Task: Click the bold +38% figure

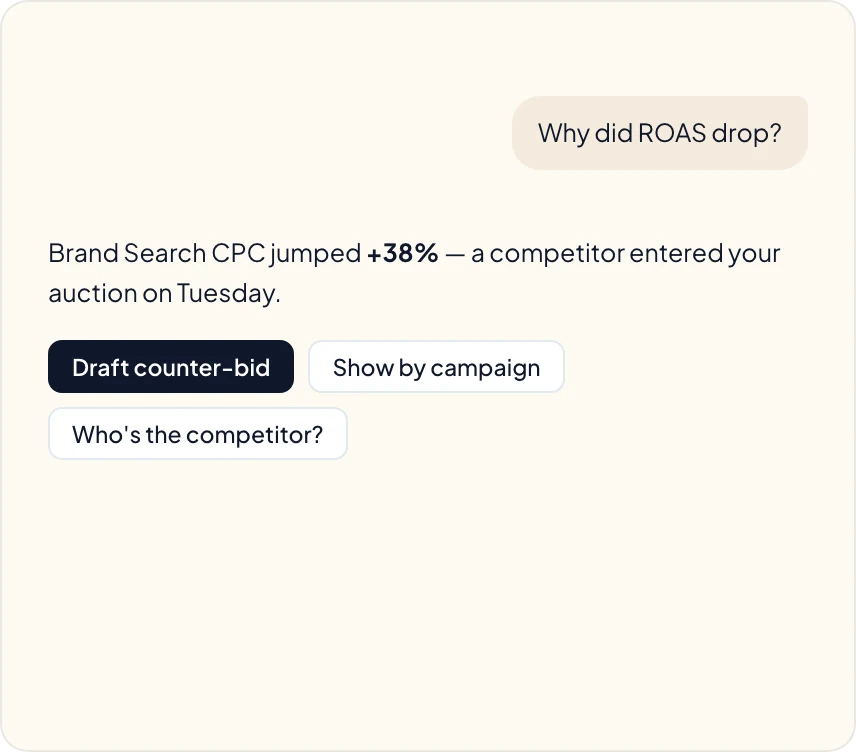Action: click(402, 253)
